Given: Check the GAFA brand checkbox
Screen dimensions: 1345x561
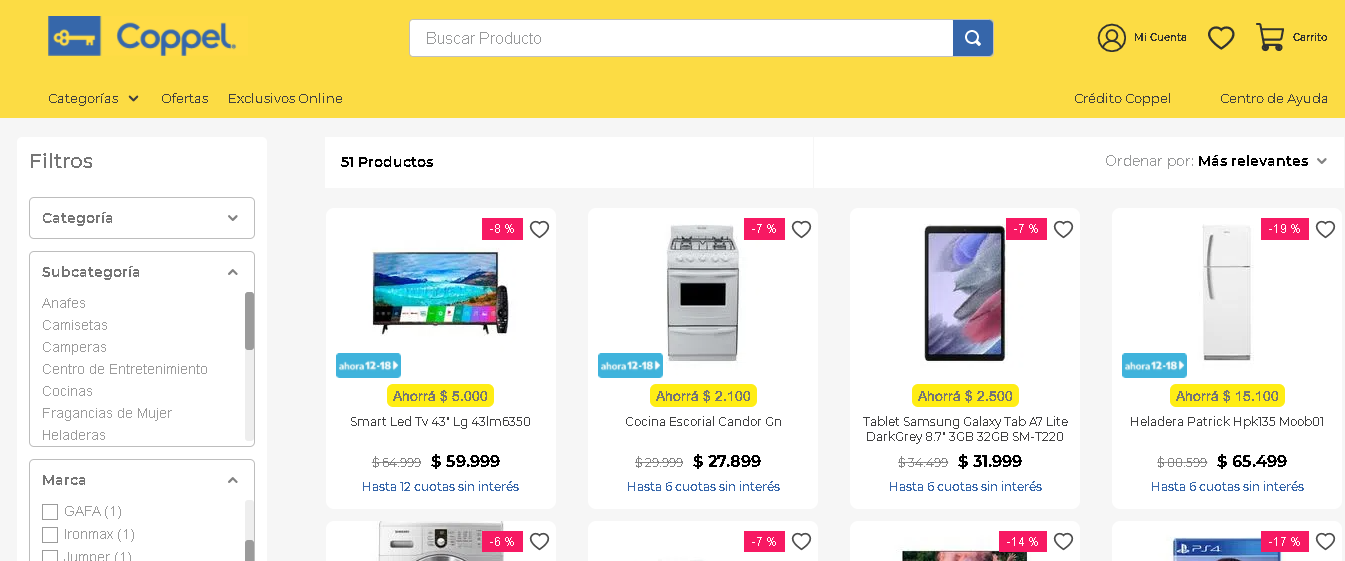Looking at the screenshot, I should (50, 512).
